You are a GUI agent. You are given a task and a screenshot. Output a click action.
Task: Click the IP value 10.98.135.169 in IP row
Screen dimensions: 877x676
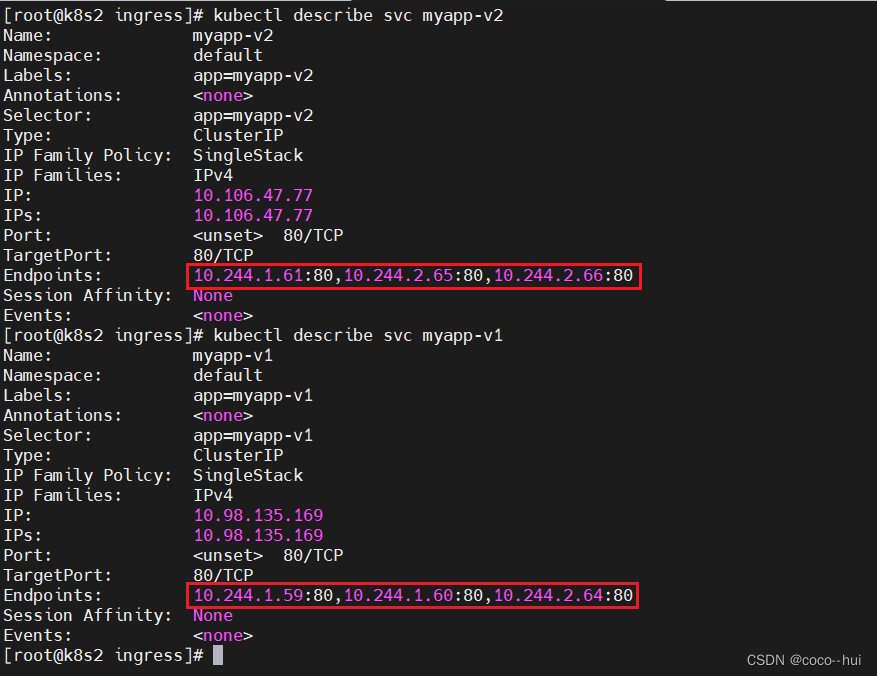(258, 516)
